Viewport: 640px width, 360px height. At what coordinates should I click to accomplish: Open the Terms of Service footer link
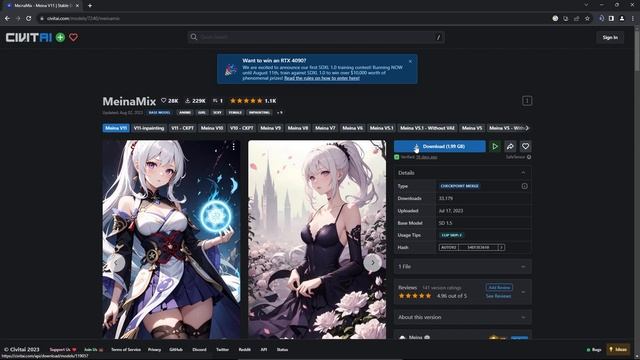tap(126, 350)
